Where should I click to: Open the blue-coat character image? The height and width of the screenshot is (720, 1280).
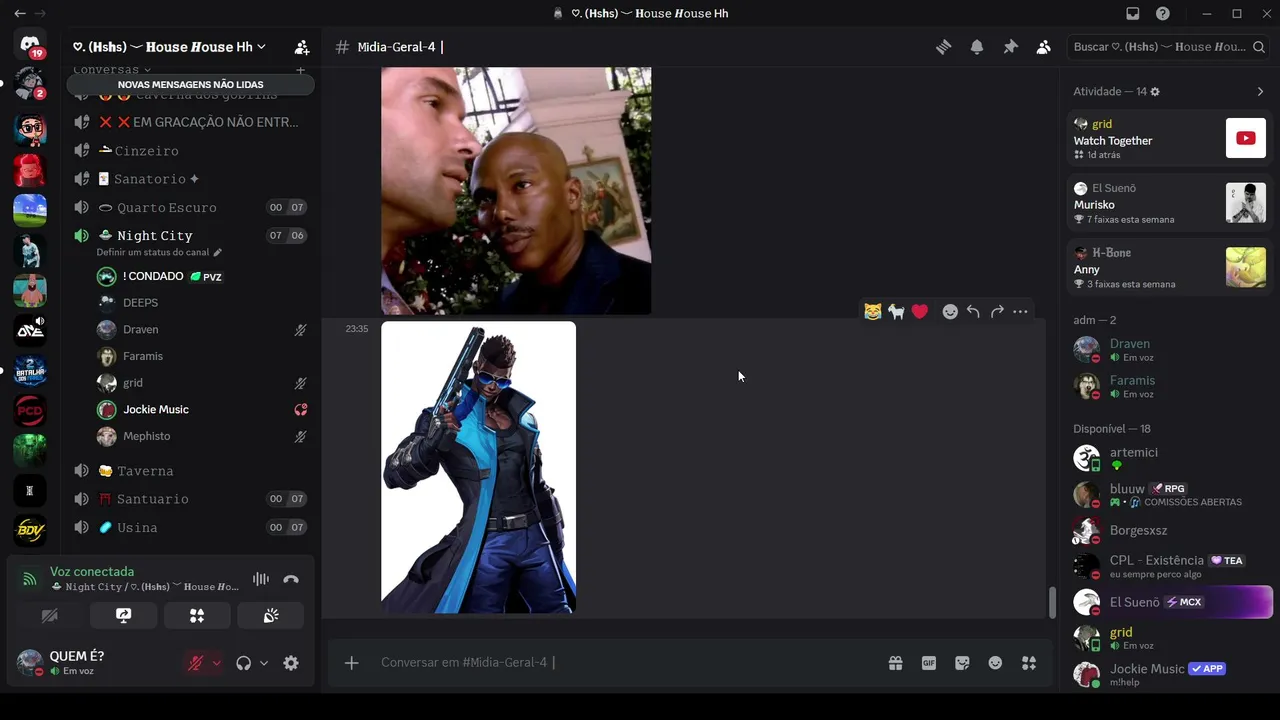[478, 467]
